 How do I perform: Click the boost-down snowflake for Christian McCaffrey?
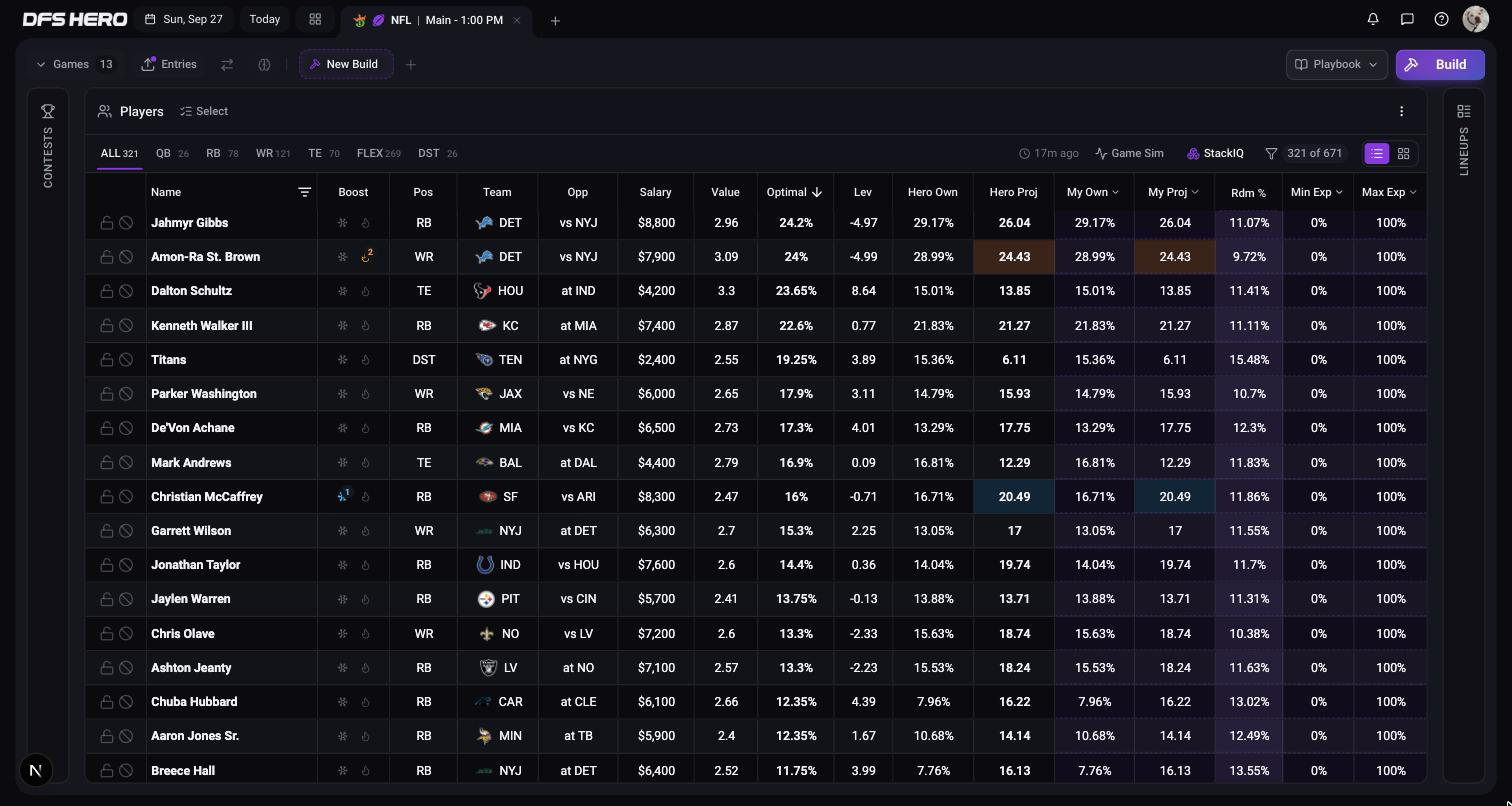343,496
